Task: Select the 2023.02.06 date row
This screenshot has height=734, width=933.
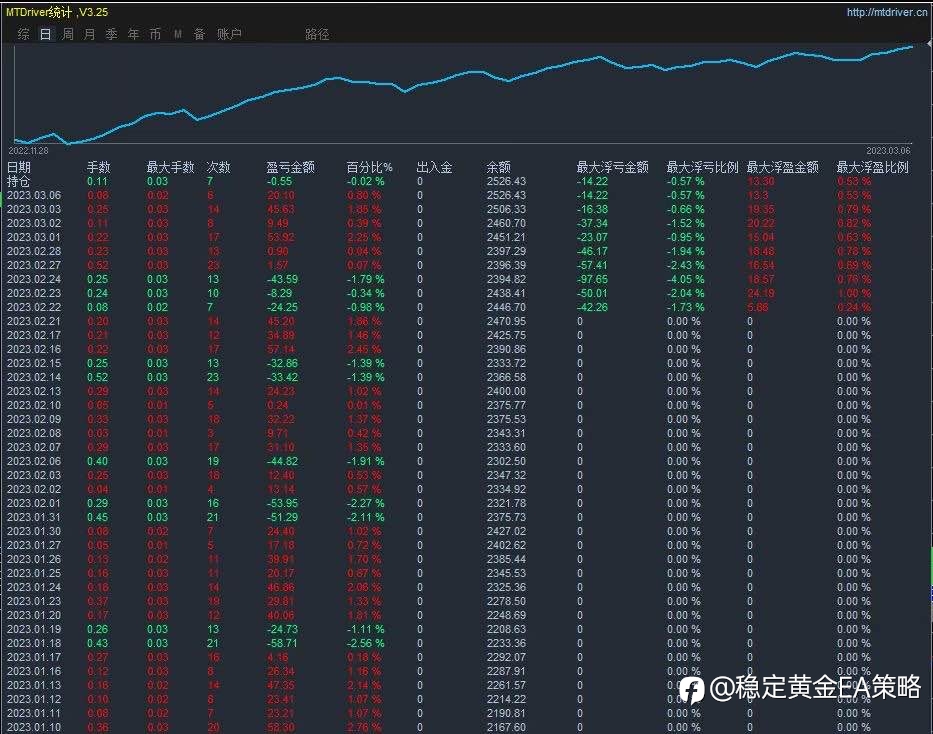Action: point(34,461)
